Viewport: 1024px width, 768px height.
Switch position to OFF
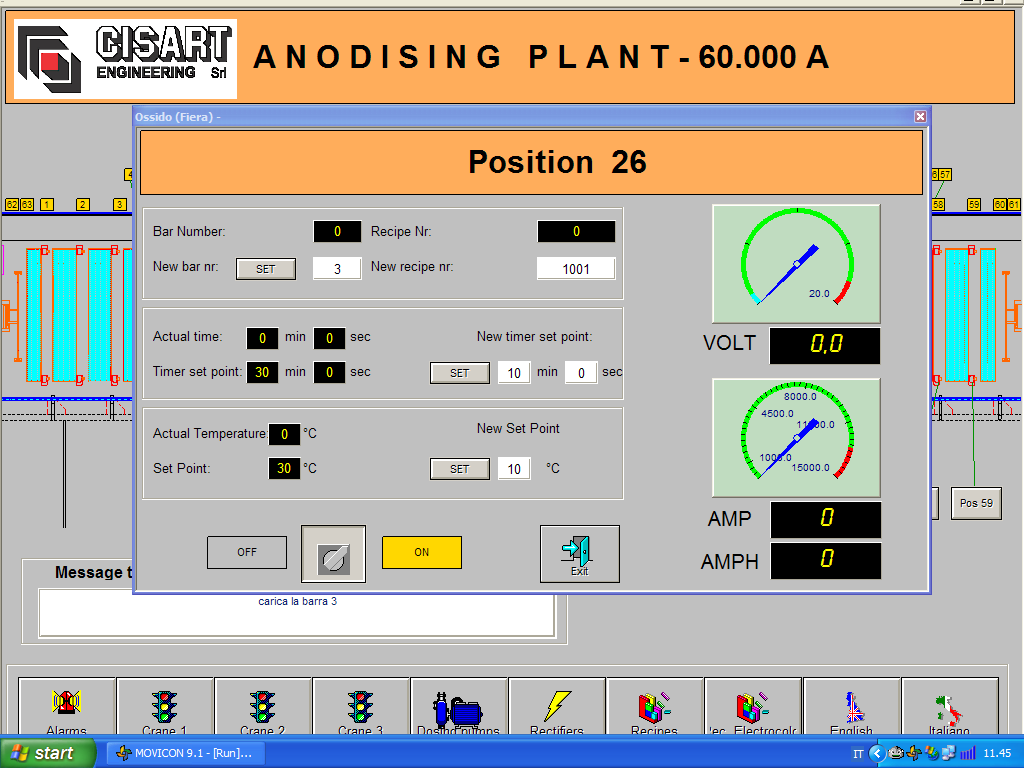247,552
